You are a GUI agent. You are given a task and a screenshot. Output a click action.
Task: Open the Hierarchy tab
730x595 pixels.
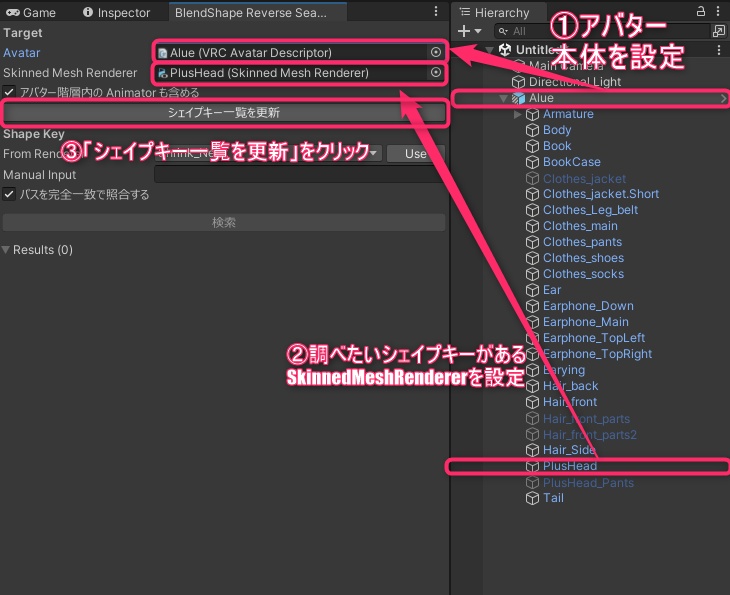494,13
